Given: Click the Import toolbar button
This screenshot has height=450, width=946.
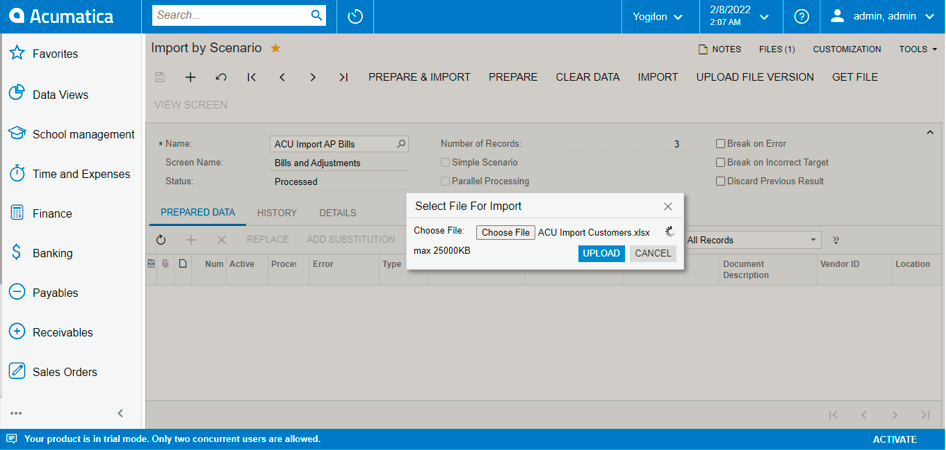Looking at the screenshot, I should click(658, 77).
